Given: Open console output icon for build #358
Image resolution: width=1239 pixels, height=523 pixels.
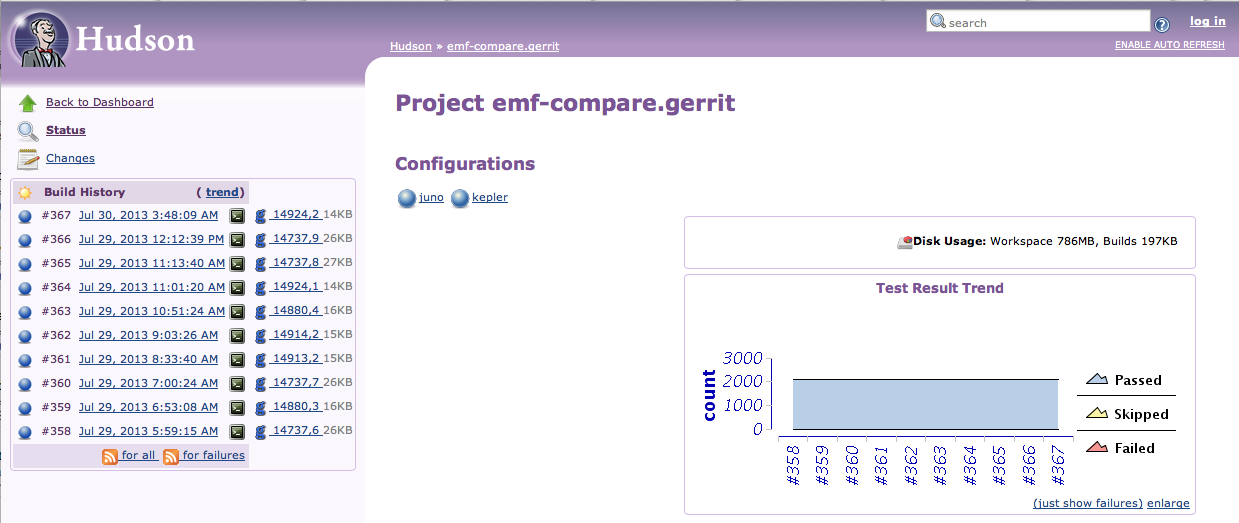Looking at the screenshot, I should 237,431.
